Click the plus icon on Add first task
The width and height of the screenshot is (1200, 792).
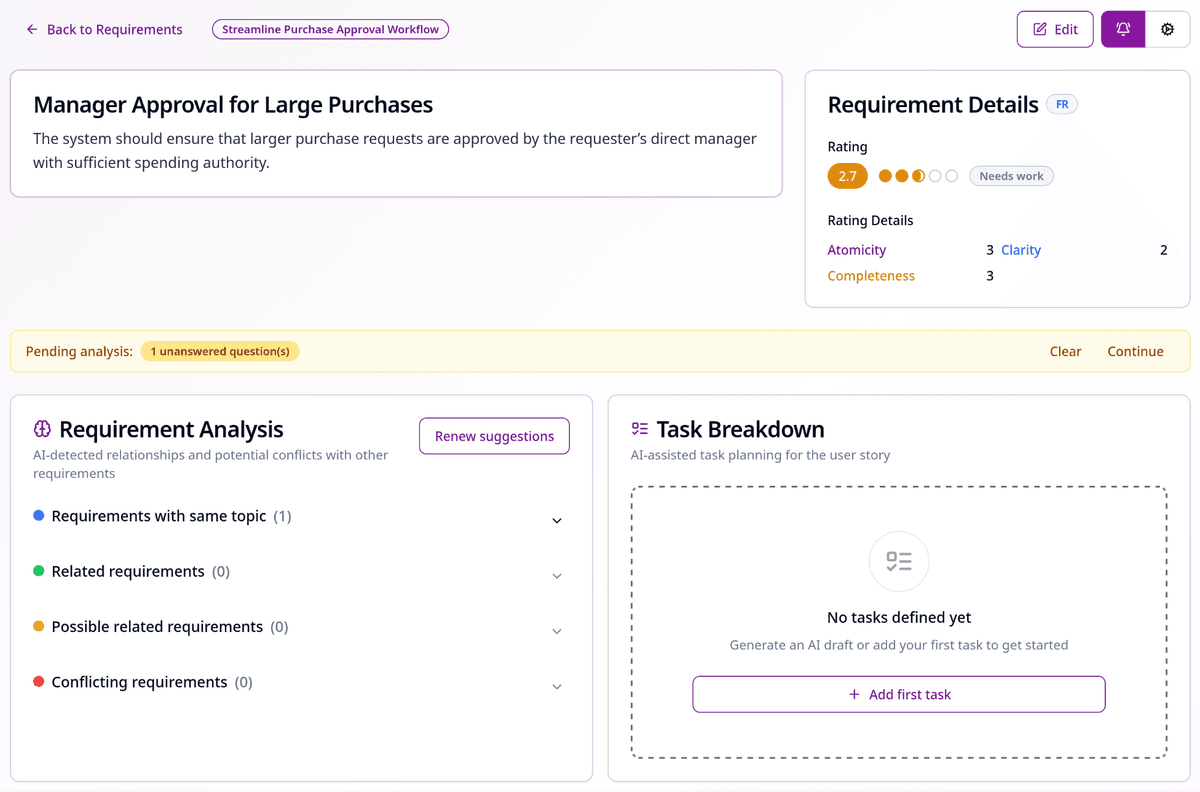pos(855,693)
